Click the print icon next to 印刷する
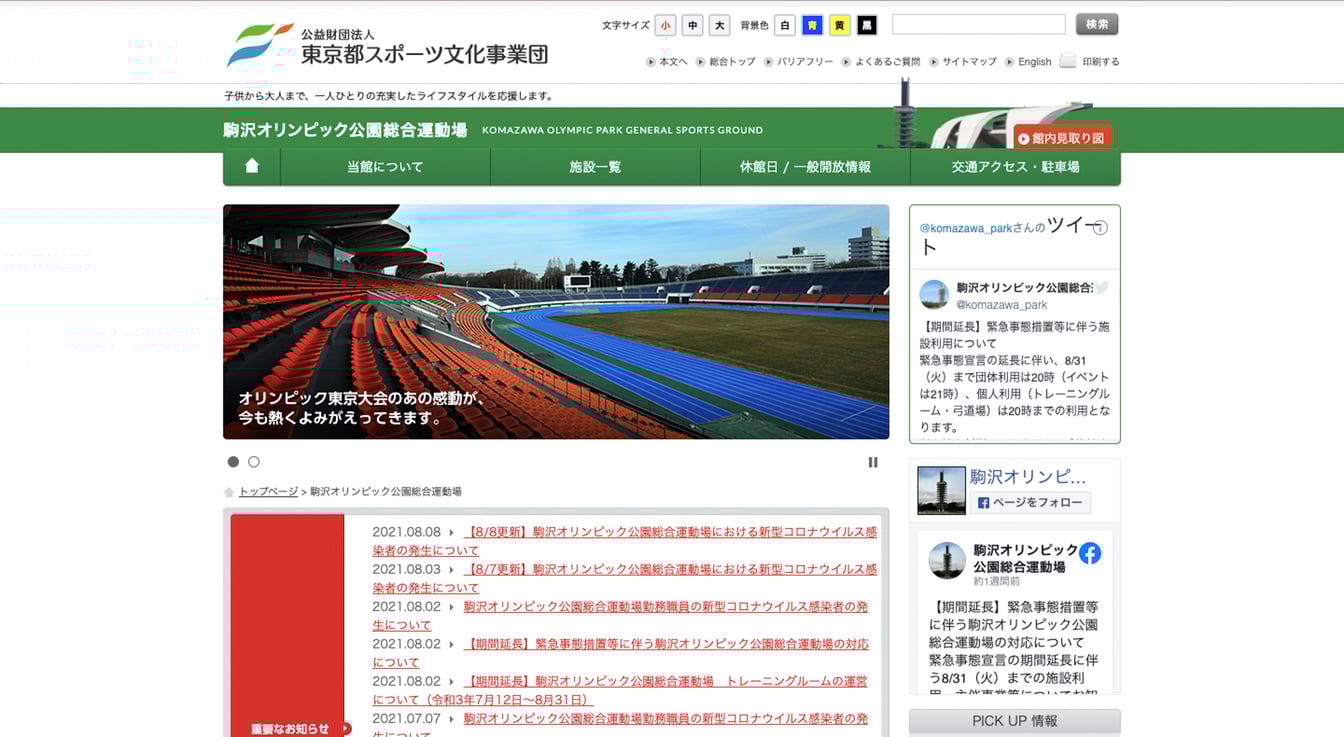The image size is (1344, 737). coord(1068,61)
